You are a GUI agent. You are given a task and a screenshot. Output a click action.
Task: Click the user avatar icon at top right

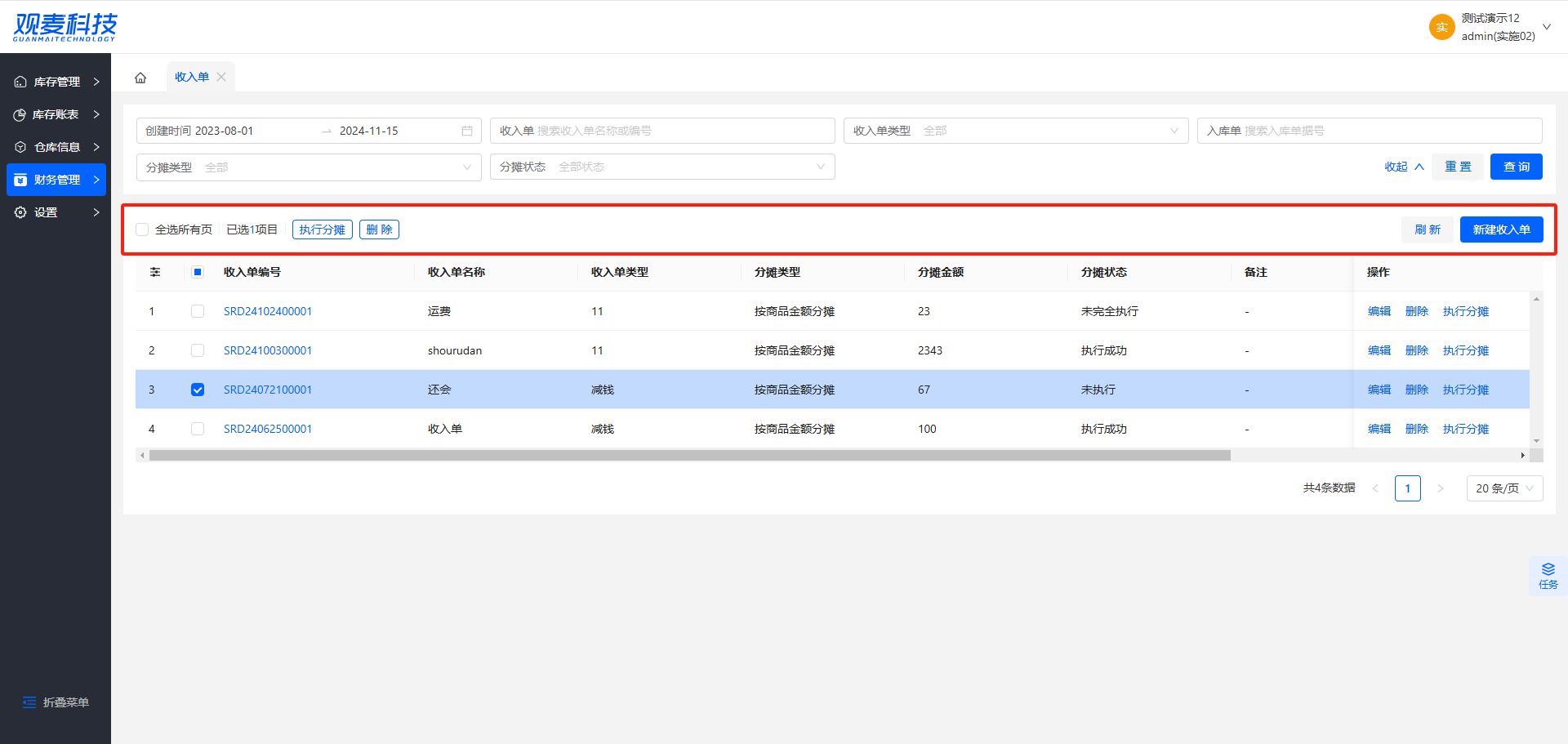coord(1441,27)
